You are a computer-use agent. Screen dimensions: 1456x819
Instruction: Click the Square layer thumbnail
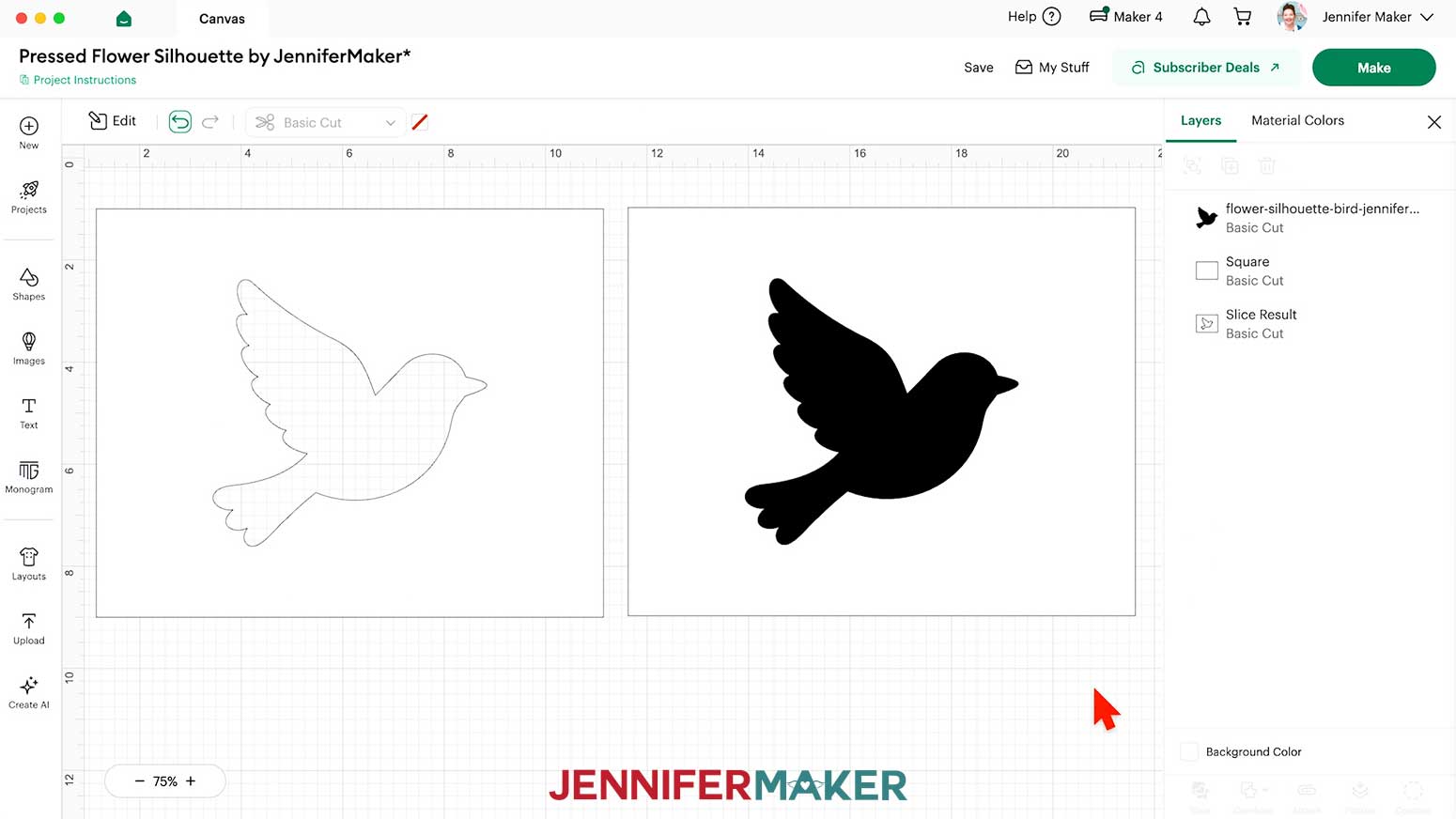1207,270
